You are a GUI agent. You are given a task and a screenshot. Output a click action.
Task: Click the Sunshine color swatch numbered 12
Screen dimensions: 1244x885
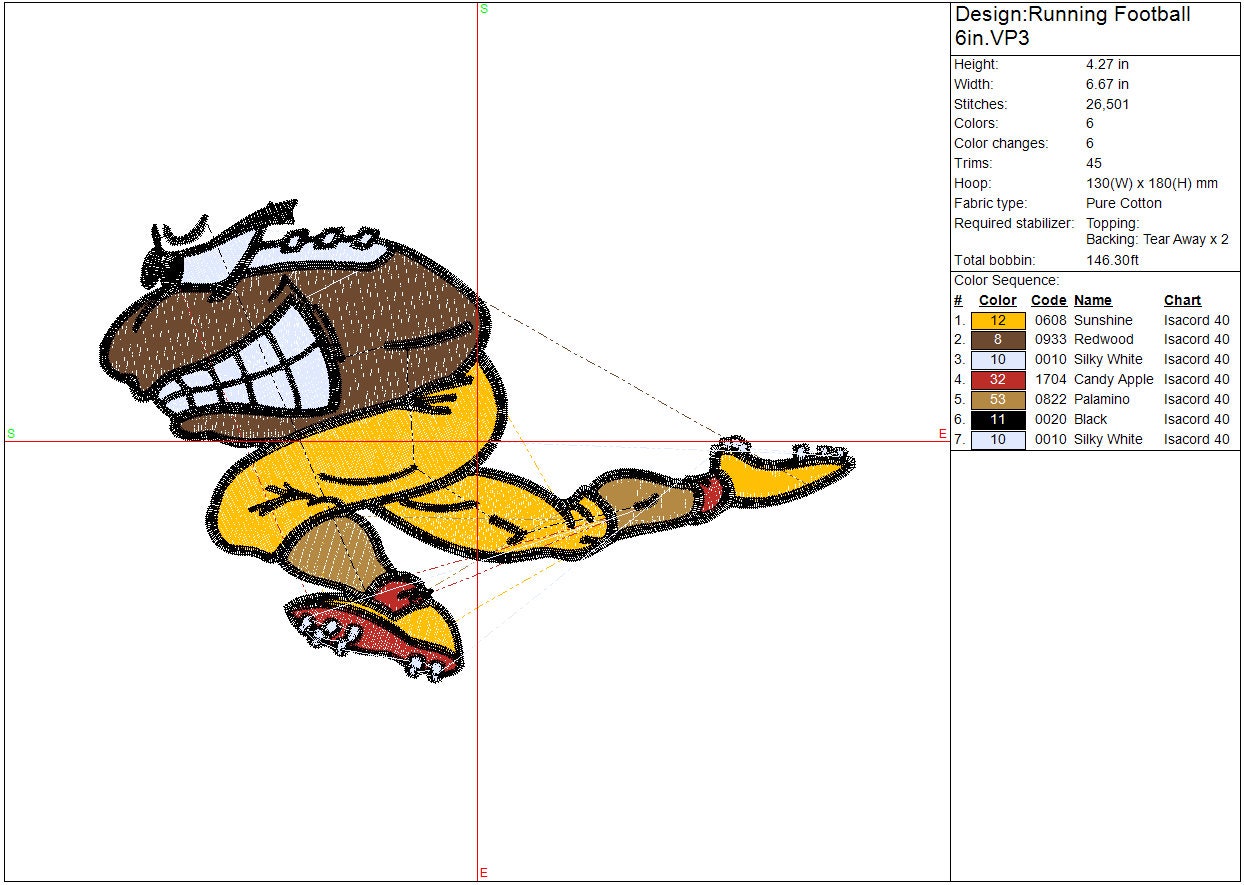(998, 321)
